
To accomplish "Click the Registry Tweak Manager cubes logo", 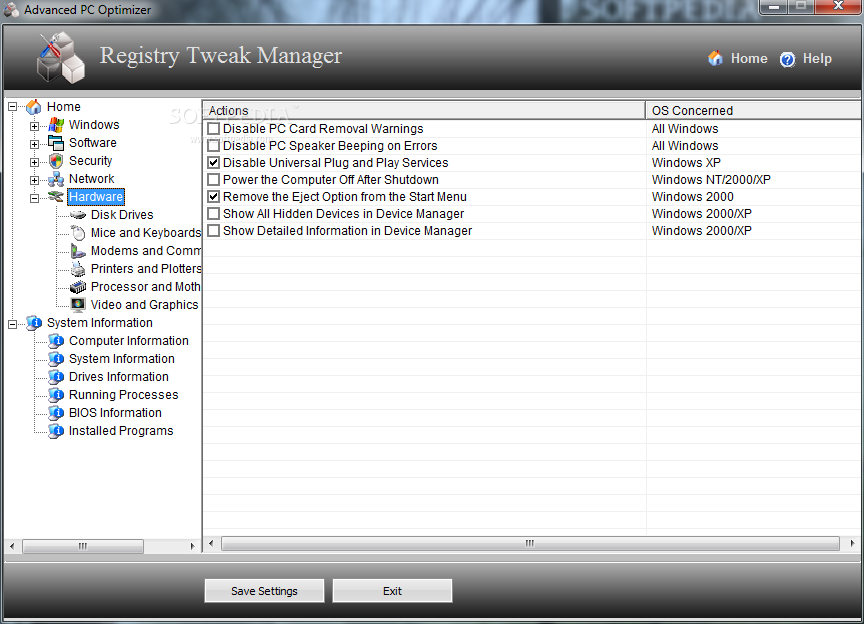I will (x=61, y=58).
